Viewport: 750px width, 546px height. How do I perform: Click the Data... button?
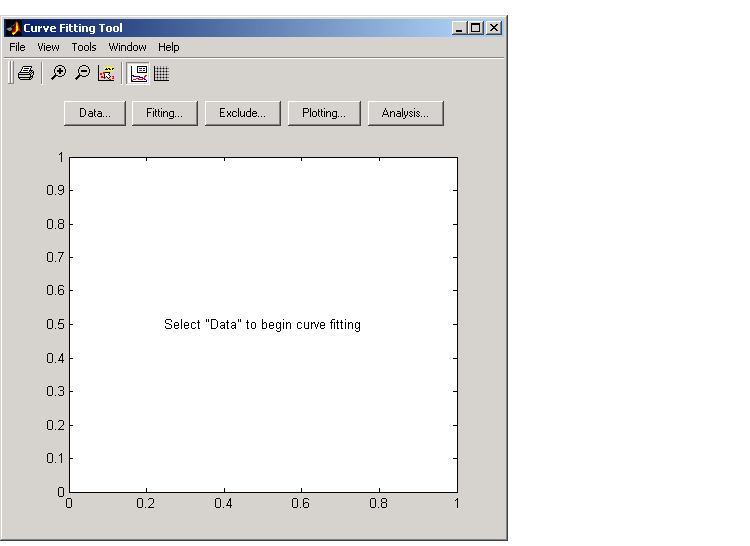click(x=95, y=113)
